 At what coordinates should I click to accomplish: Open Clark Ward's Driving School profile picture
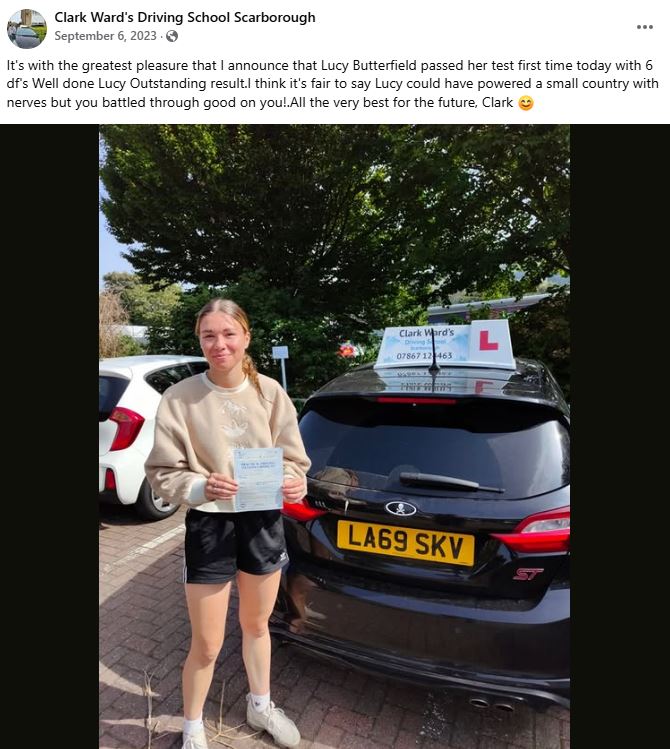[27, 29]
